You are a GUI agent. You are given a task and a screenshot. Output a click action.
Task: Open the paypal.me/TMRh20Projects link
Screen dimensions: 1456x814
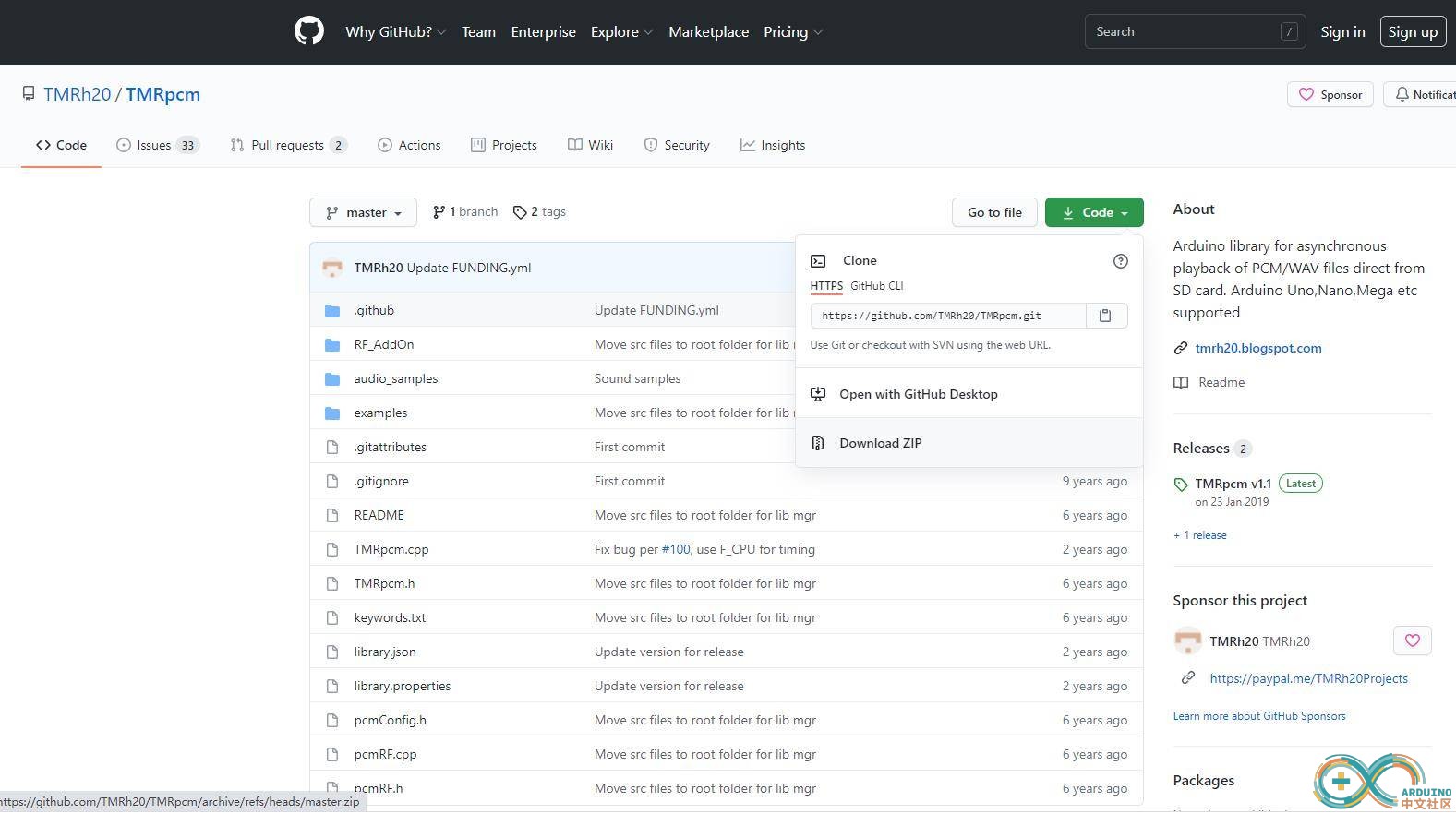[1308, 678]
